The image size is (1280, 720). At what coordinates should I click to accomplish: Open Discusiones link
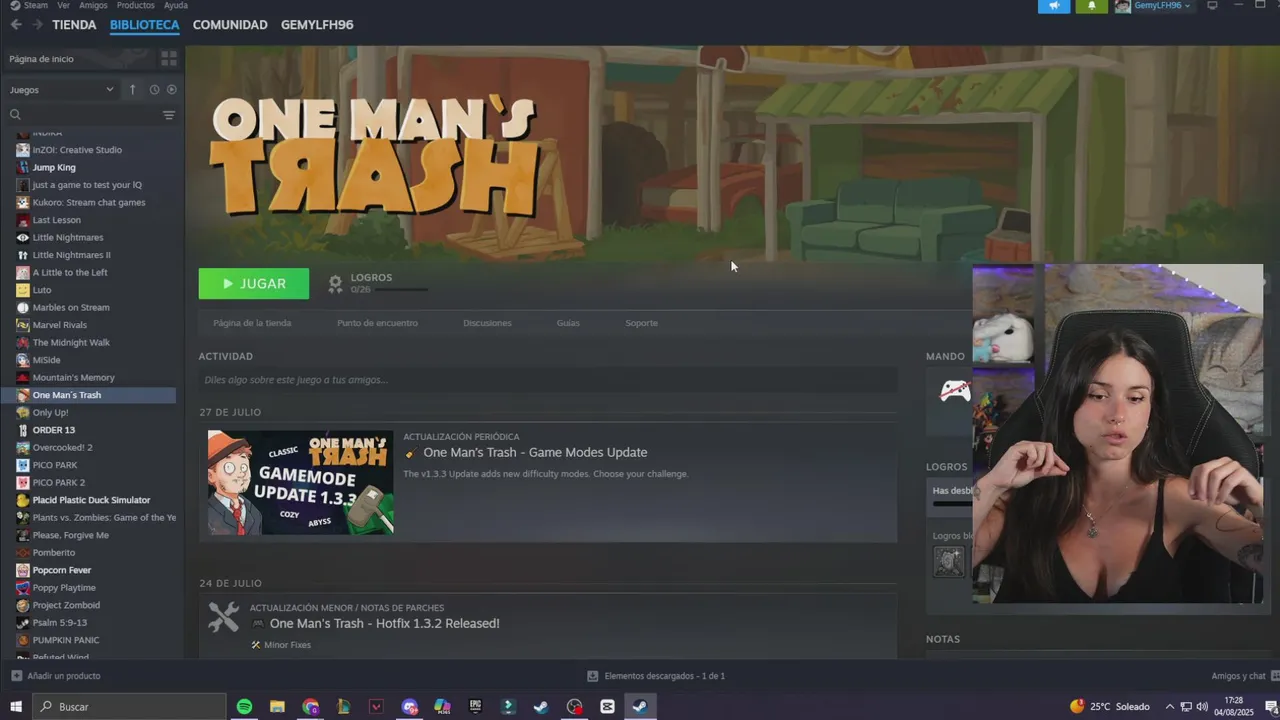(487, 323)
